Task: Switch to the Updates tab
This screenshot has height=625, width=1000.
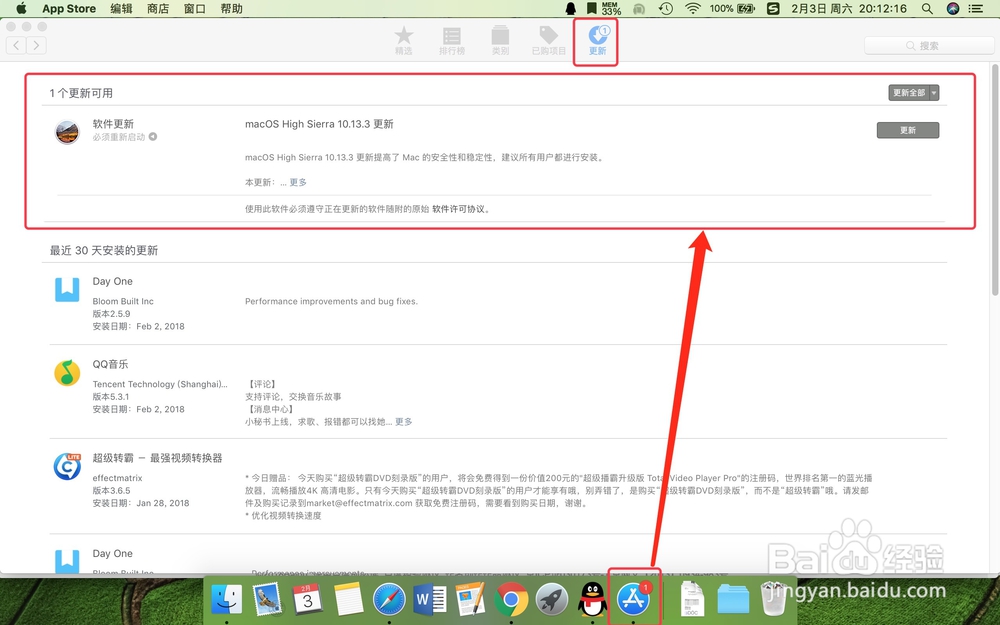Action: point(598,41)
